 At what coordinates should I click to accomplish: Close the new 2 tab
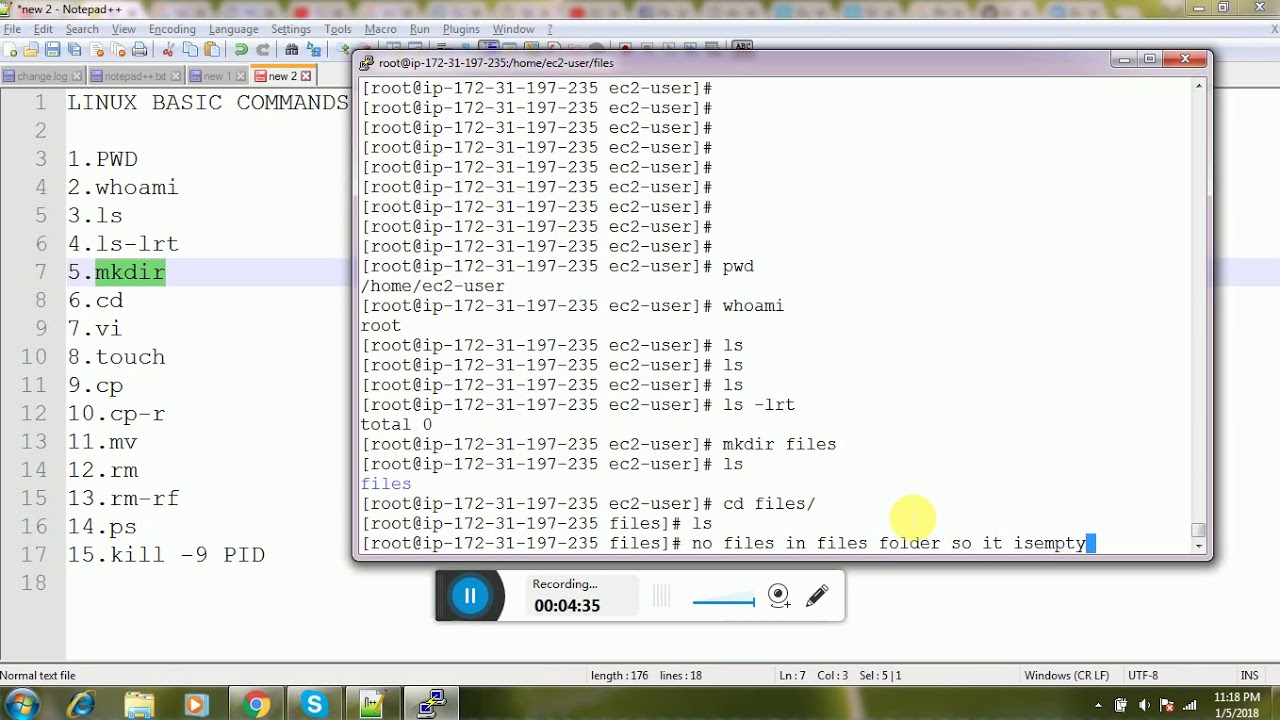click(x=306, y=76)
